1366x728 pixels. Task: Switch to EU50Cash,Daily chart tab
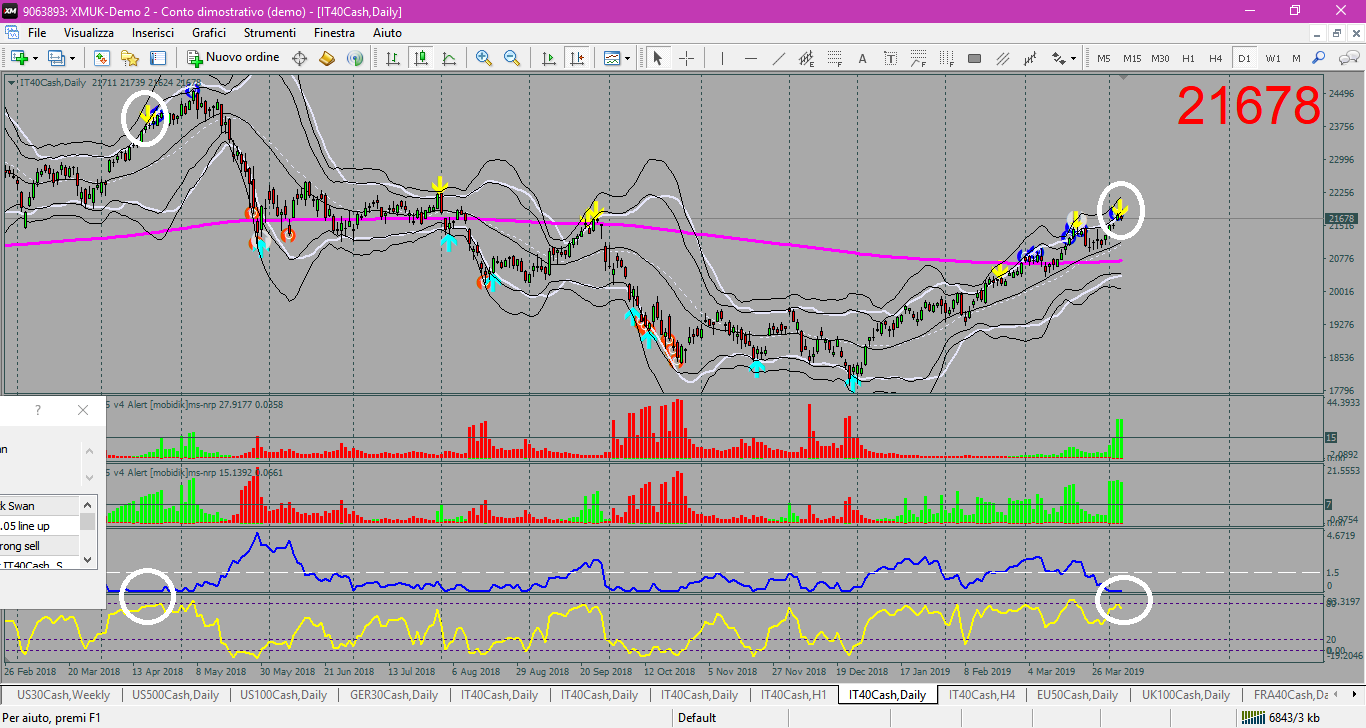pyautogui.click(x=1077, y=695)
